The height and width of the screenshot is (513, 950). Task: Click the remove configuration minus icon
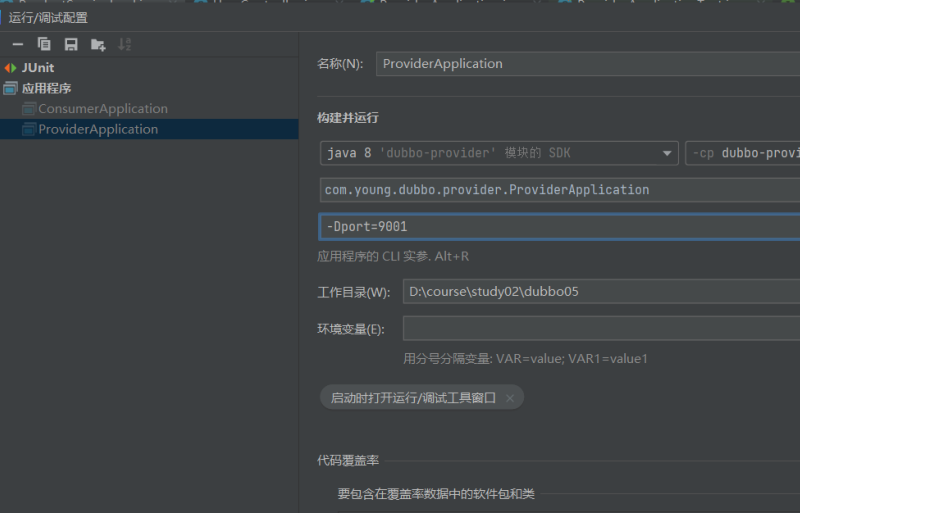click(x=18, y=44)
